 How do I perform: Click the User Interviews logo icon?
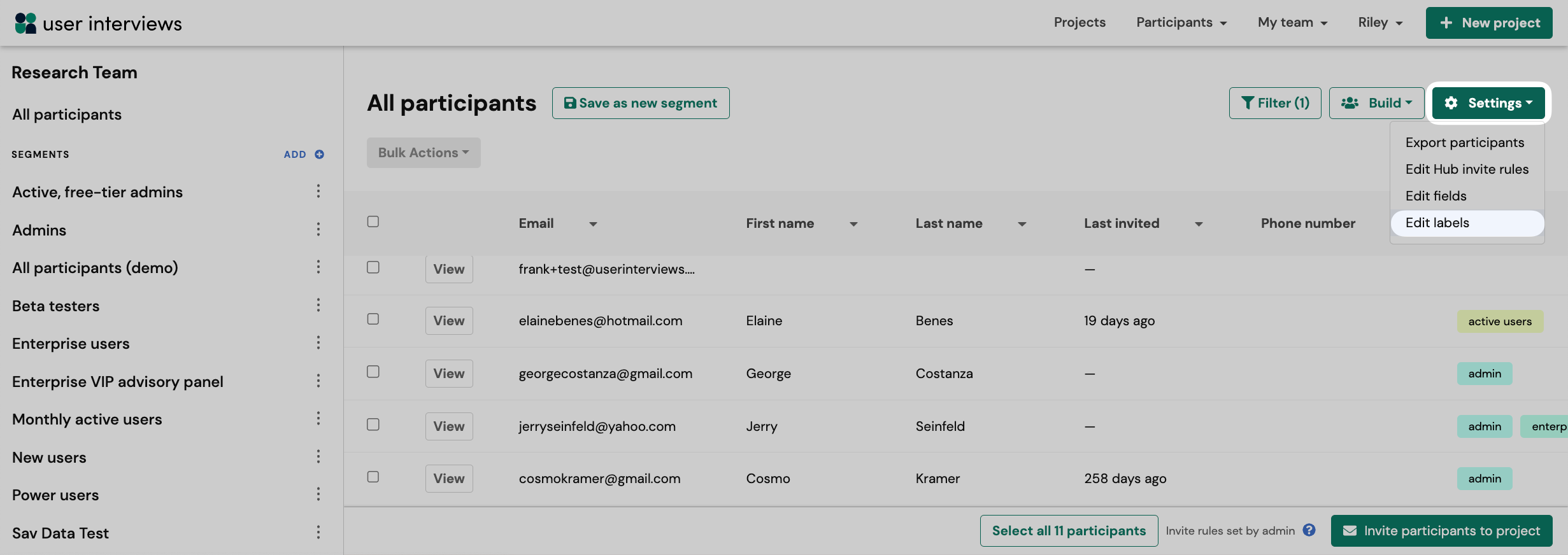click(x=25, y=24)
